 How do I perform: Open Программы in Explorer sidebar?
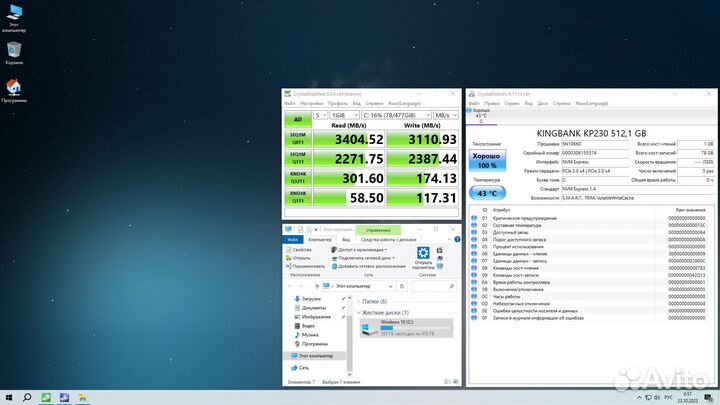315,344
